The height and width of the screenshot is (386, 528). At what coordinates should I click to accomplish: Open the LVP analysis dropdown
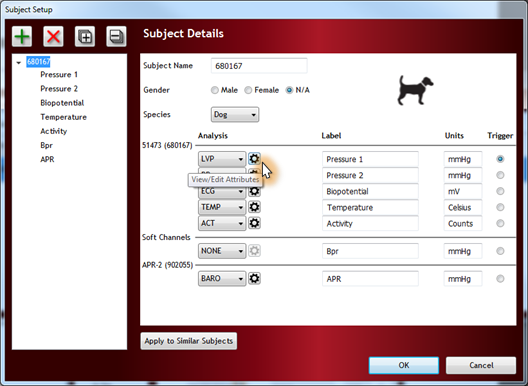222,159
